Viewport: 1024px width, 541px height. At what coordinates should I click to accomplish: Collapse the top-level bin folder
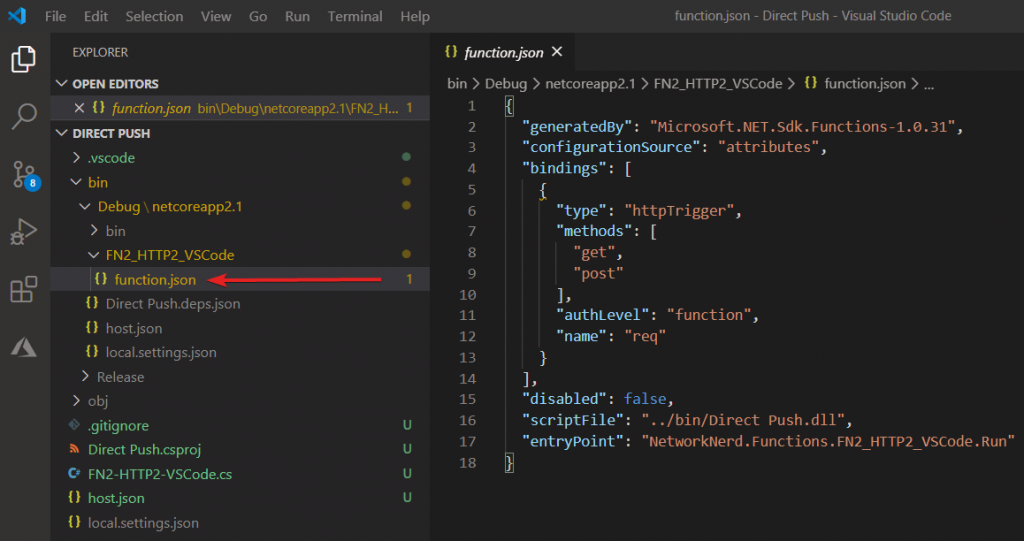click(x=76, y=182)
